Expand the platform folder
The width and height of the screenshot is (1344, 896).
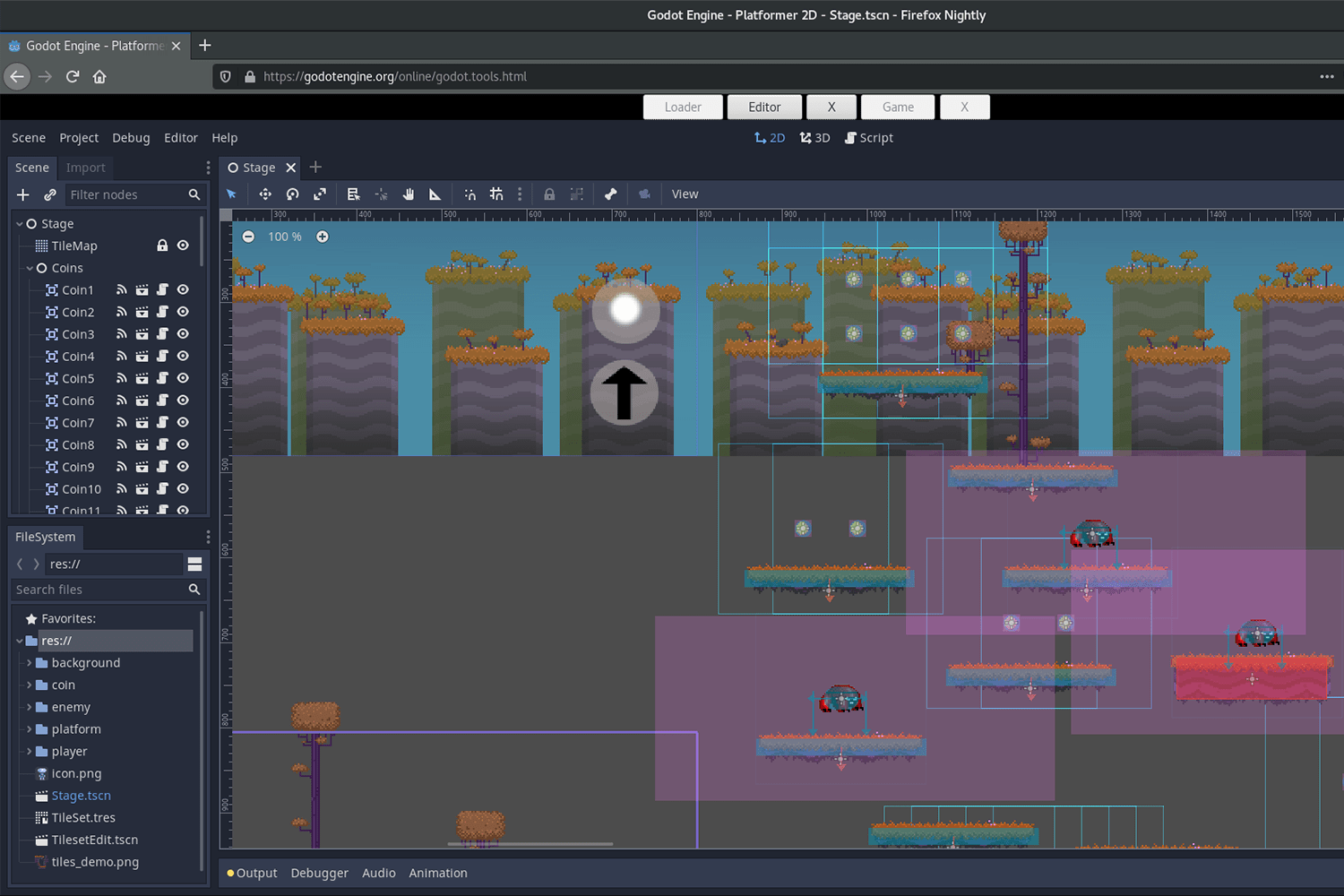click(x=30, y=729)
